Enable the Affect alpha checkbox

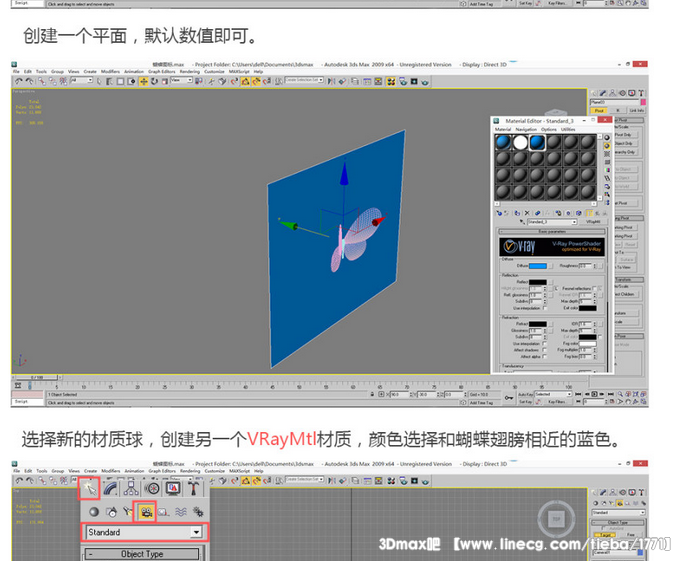click(545, 357)
